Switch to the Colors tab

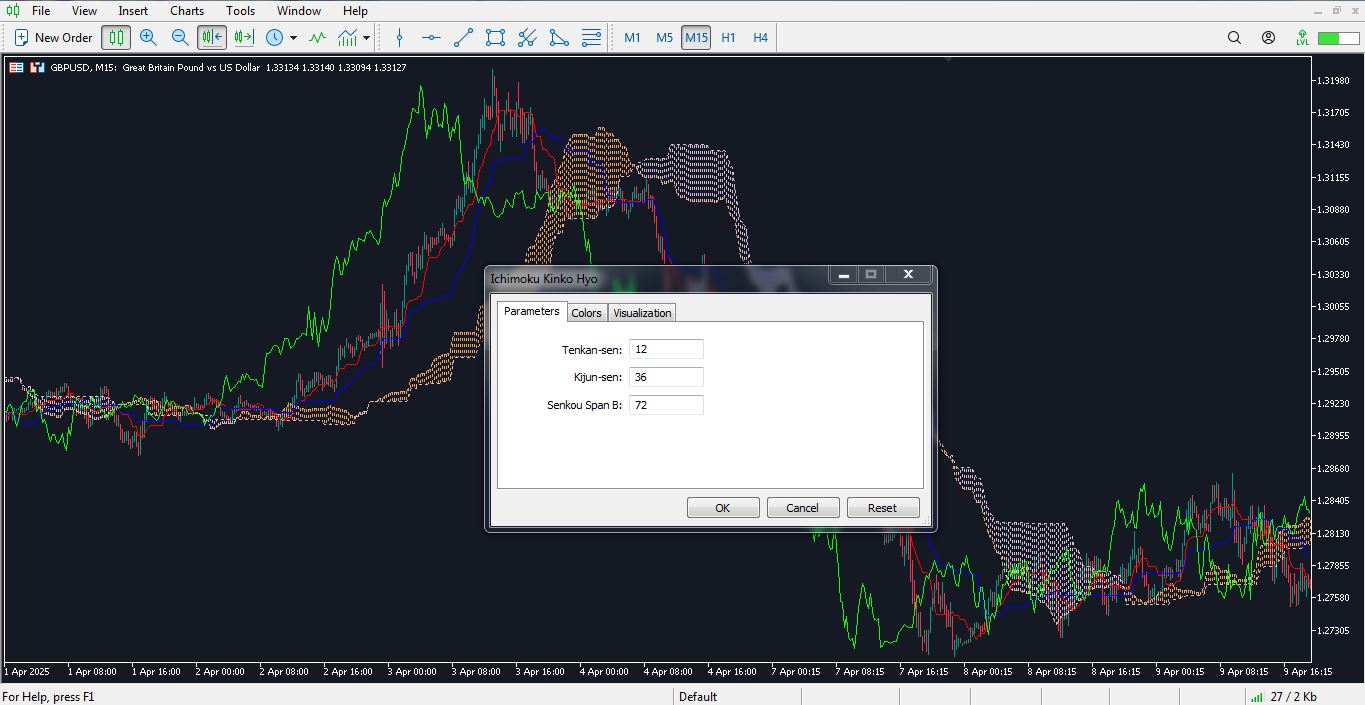[x=586, y=313]
